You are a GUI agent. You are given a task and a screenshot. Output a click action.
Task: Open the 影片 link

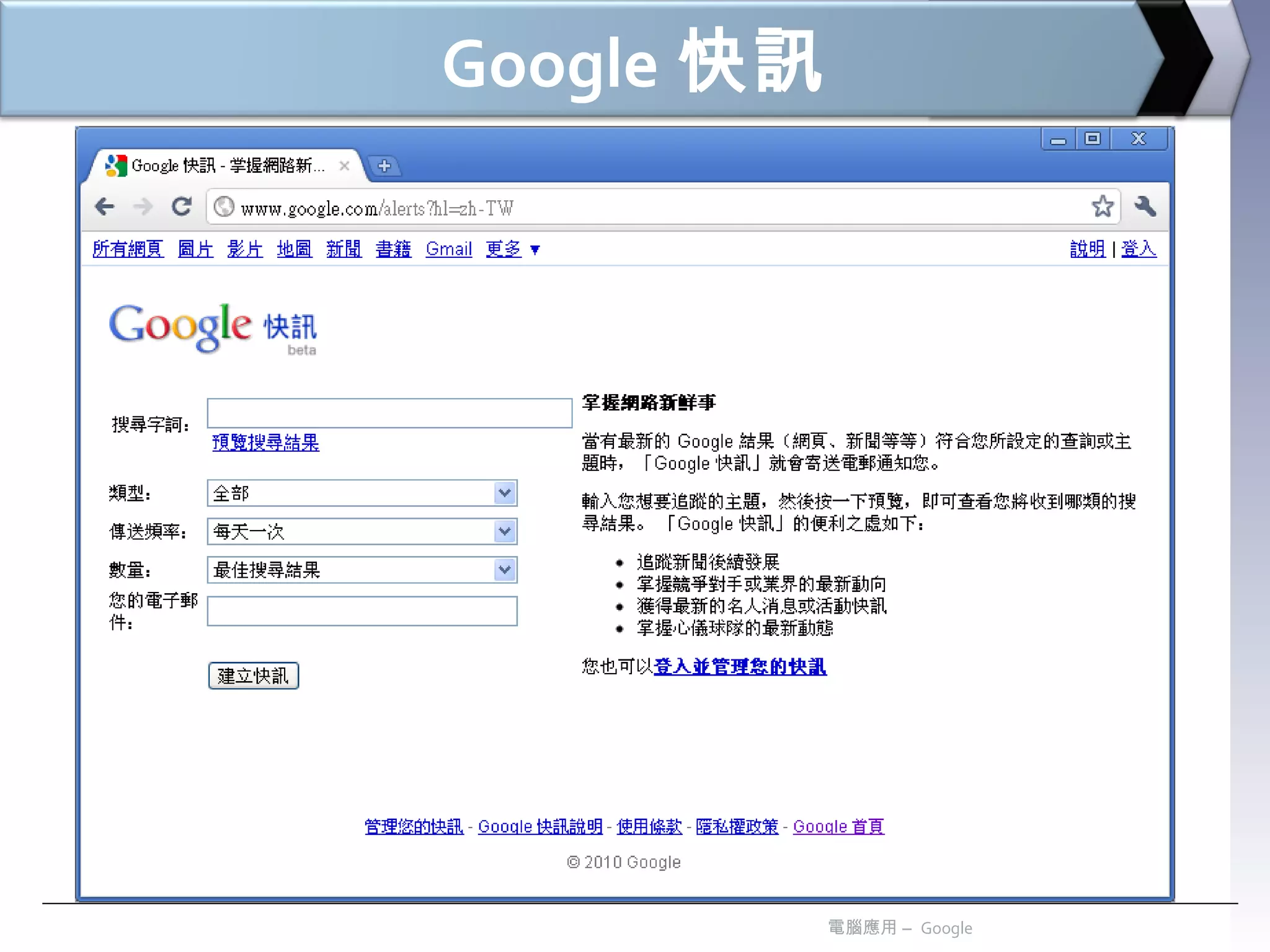coord(245,249)
